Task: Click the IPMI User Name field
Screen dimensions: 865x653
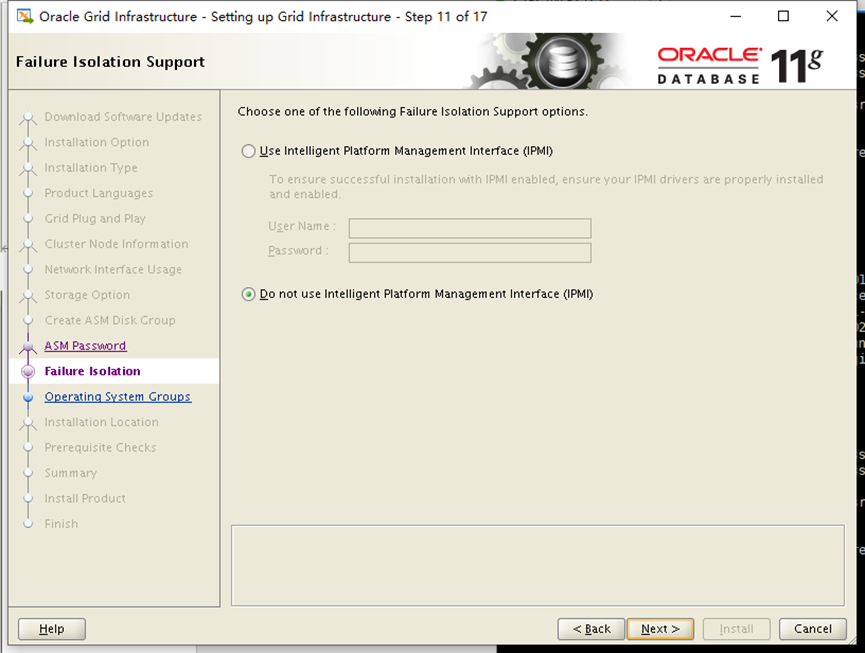Action: [x=469, y=228]
